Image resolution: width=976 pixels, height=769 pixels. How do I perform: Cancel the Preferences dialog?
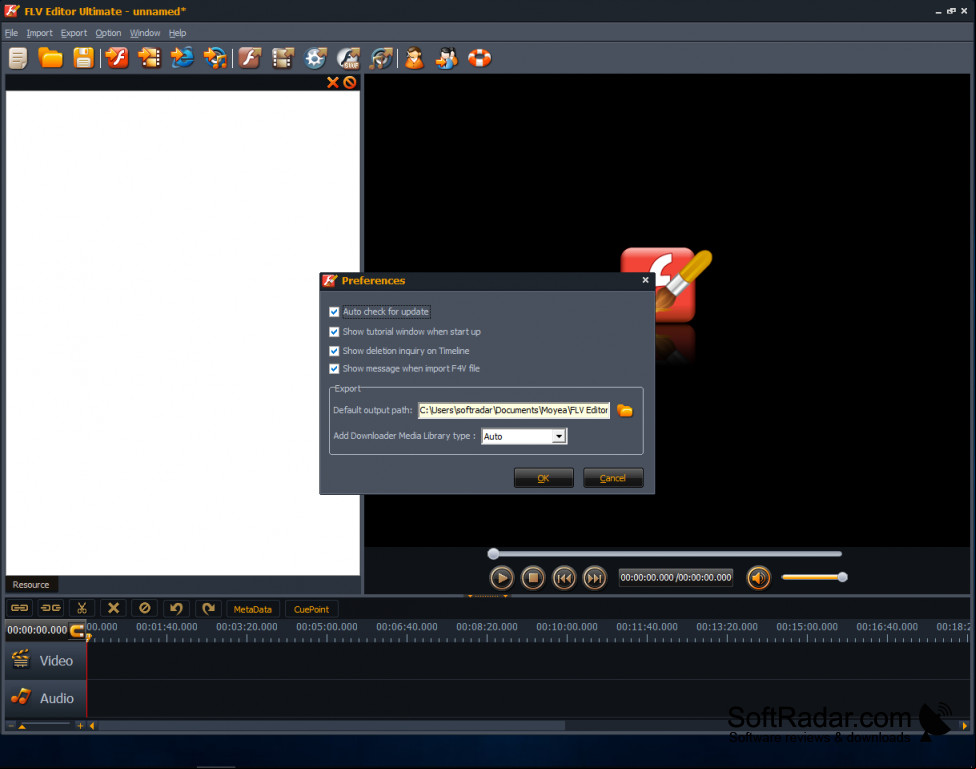pos(612,478)
